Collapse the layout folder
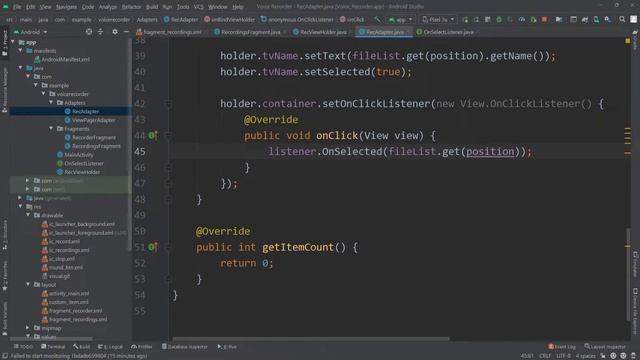 28,284
